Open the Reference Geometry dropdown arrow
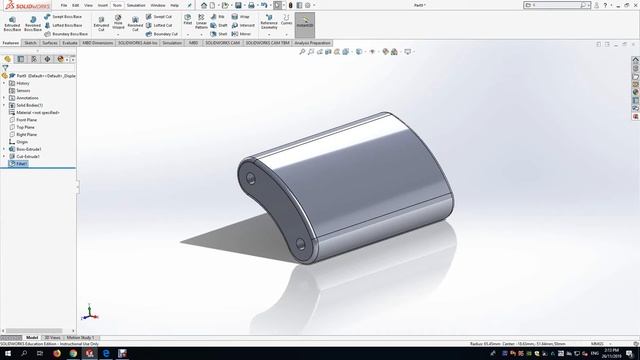The height and width of the screenshot is (360, 640). [269, 34]
